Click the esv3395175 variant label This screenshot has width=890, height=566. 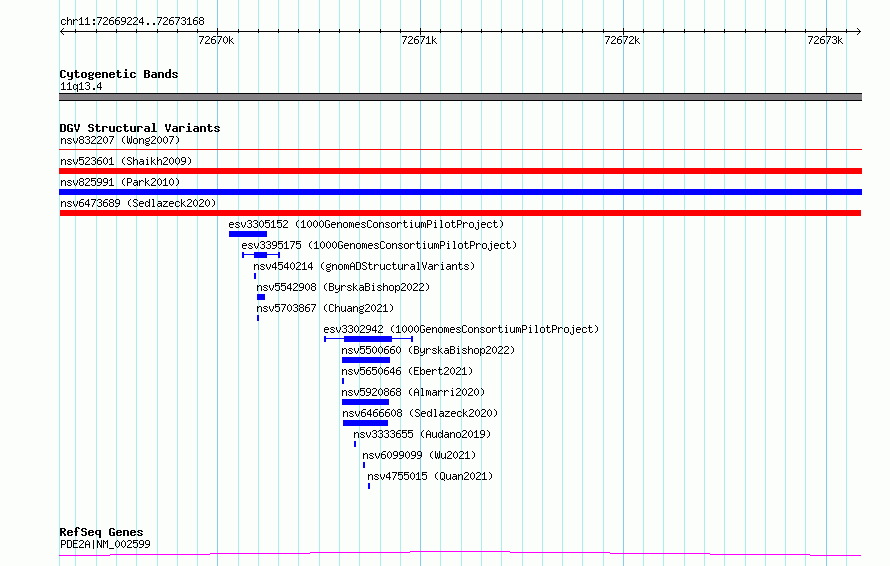click(379, 245)
